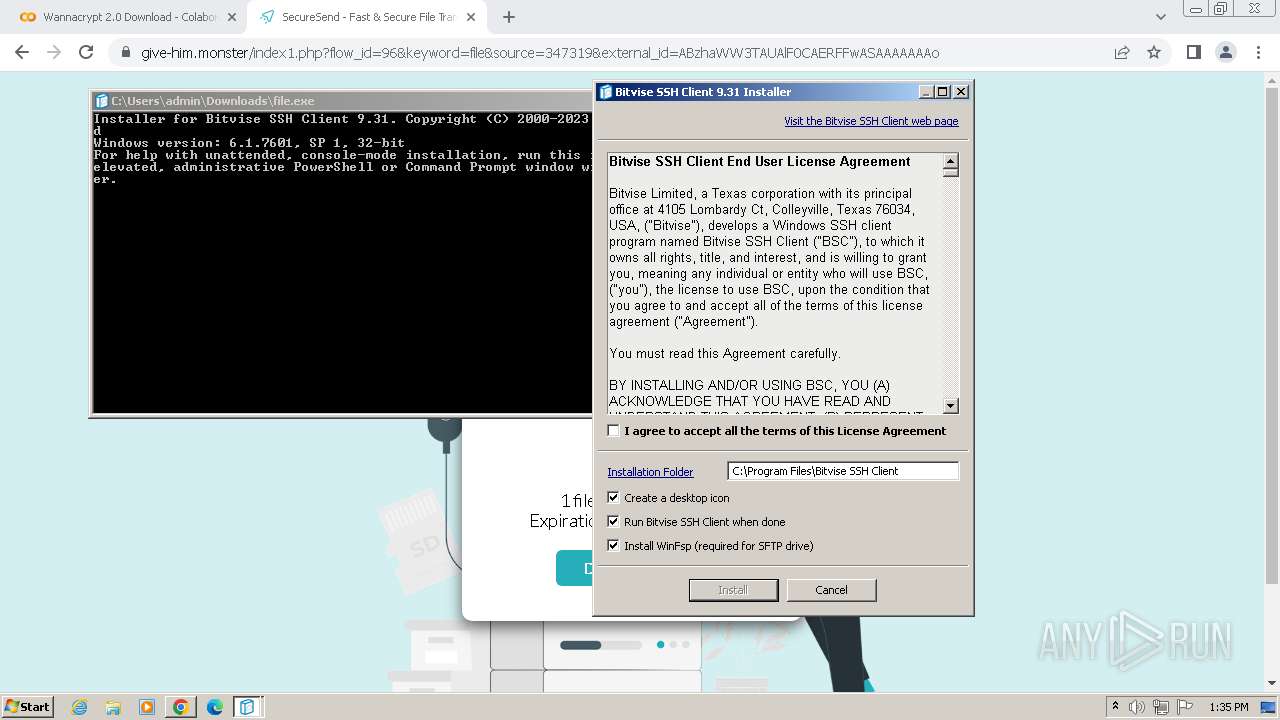Screen dimensions: 1280x720
Task: Maximize the Bitvise installer window
Action: tap(942, 92)
